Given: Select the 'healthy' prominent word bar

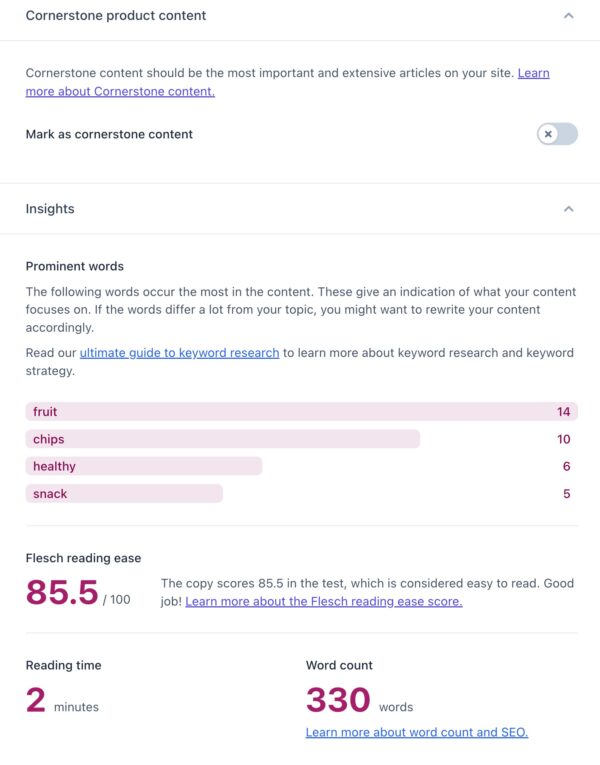Looking at the screenshot, I should pos(143,466).
